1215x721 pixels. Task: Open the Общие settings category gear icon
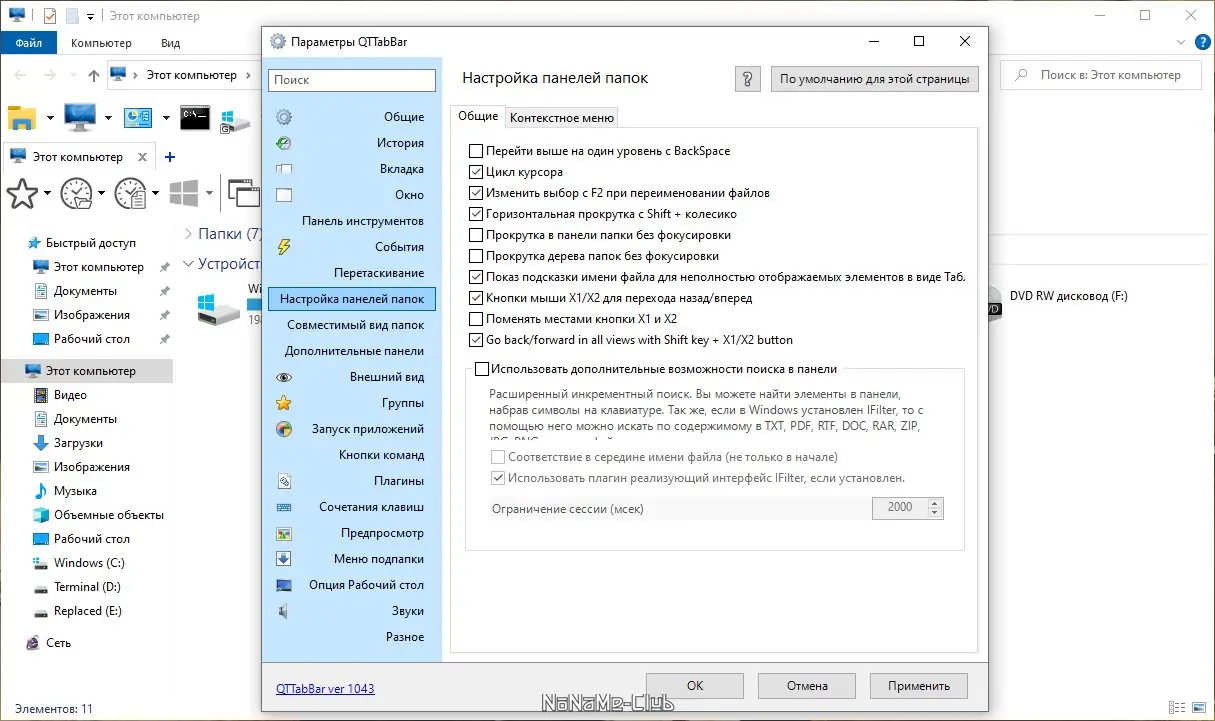[284, 117]
